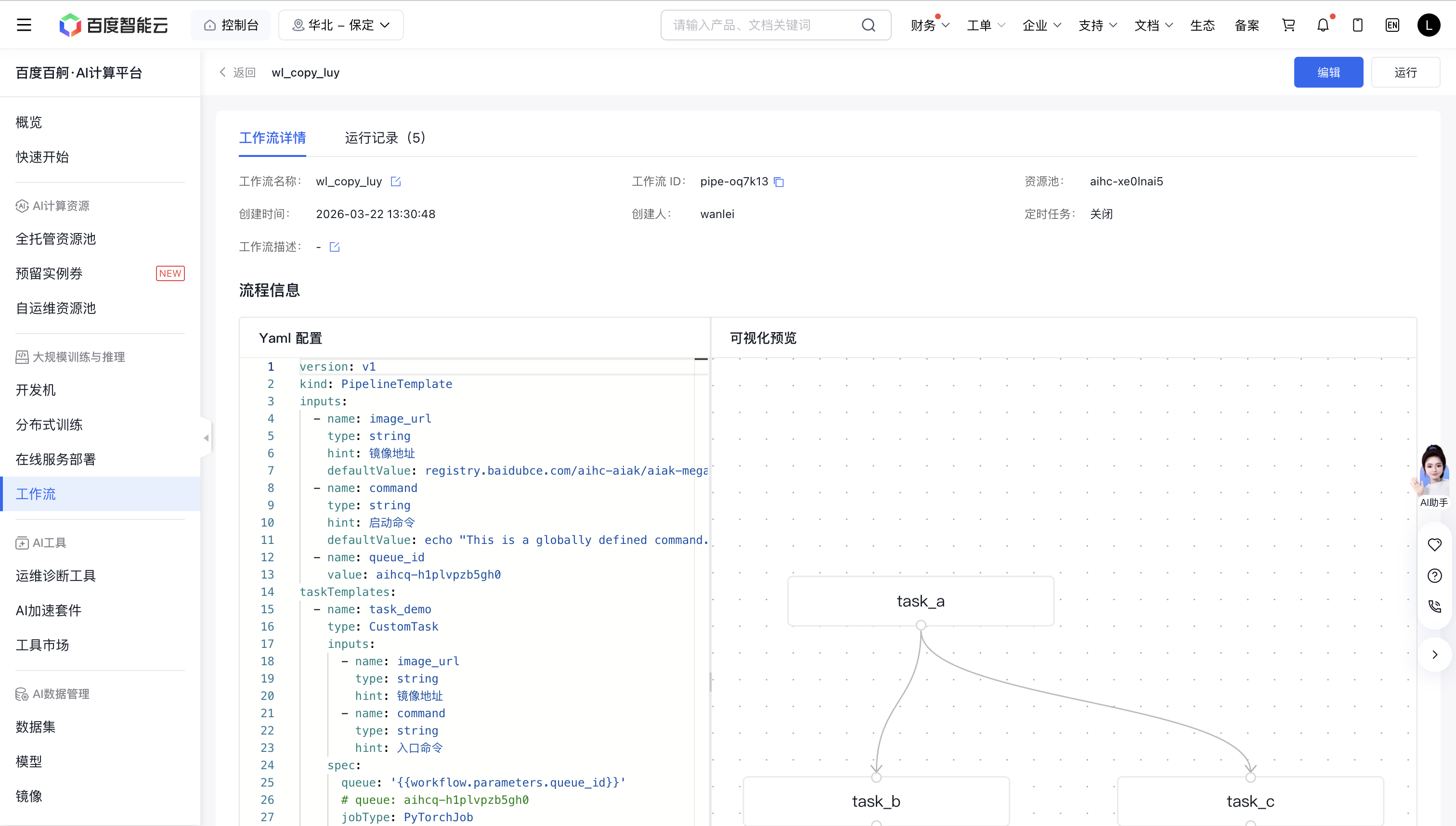Expand the right floating toolbar arrow

[x=1434, y=655]
